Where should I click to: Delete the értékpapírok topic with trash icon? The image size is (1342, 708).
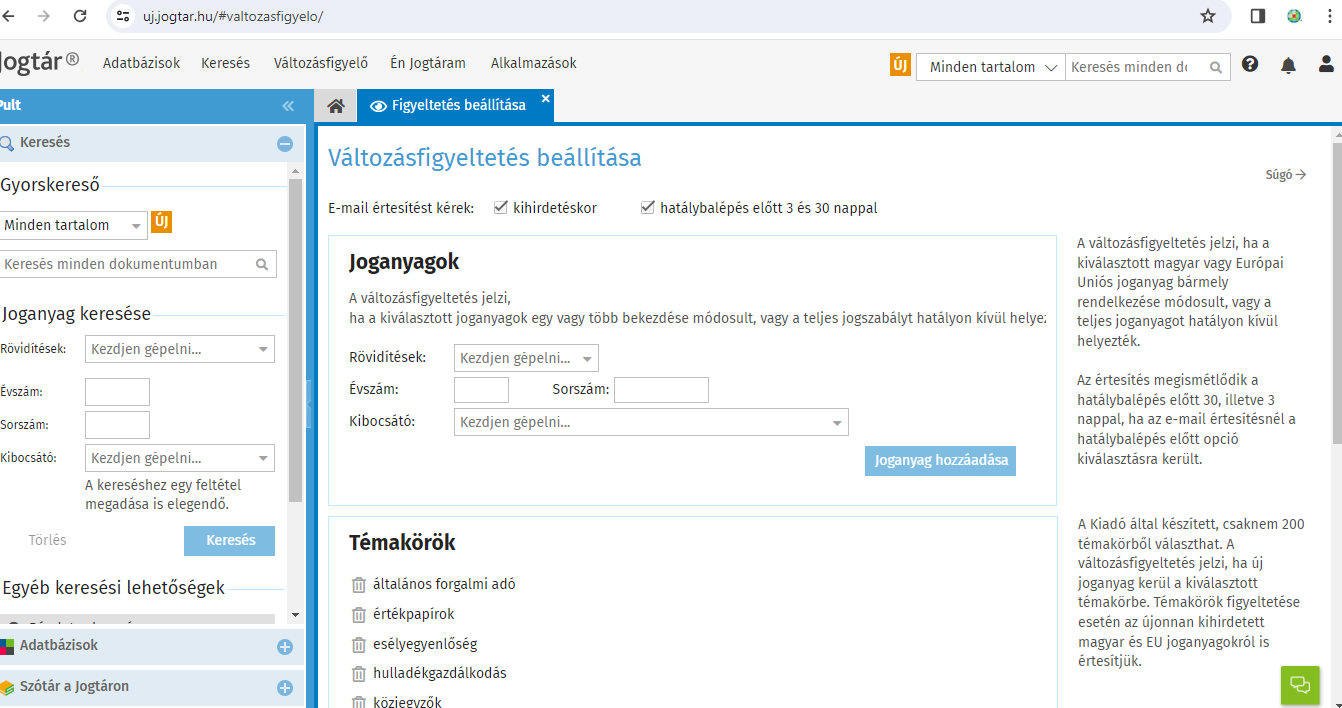coord(359,614)
